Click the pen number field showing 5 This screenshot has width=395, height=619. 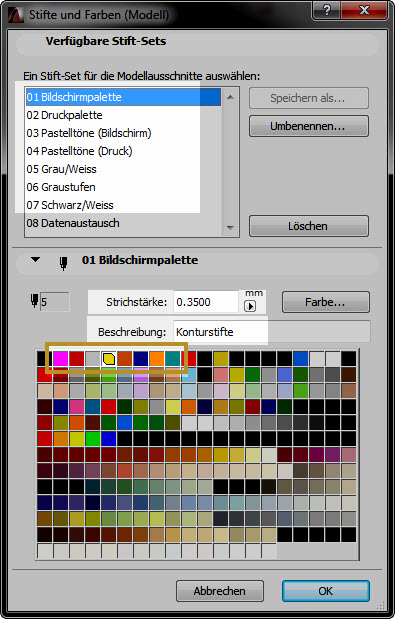click(x=55, y=302)
